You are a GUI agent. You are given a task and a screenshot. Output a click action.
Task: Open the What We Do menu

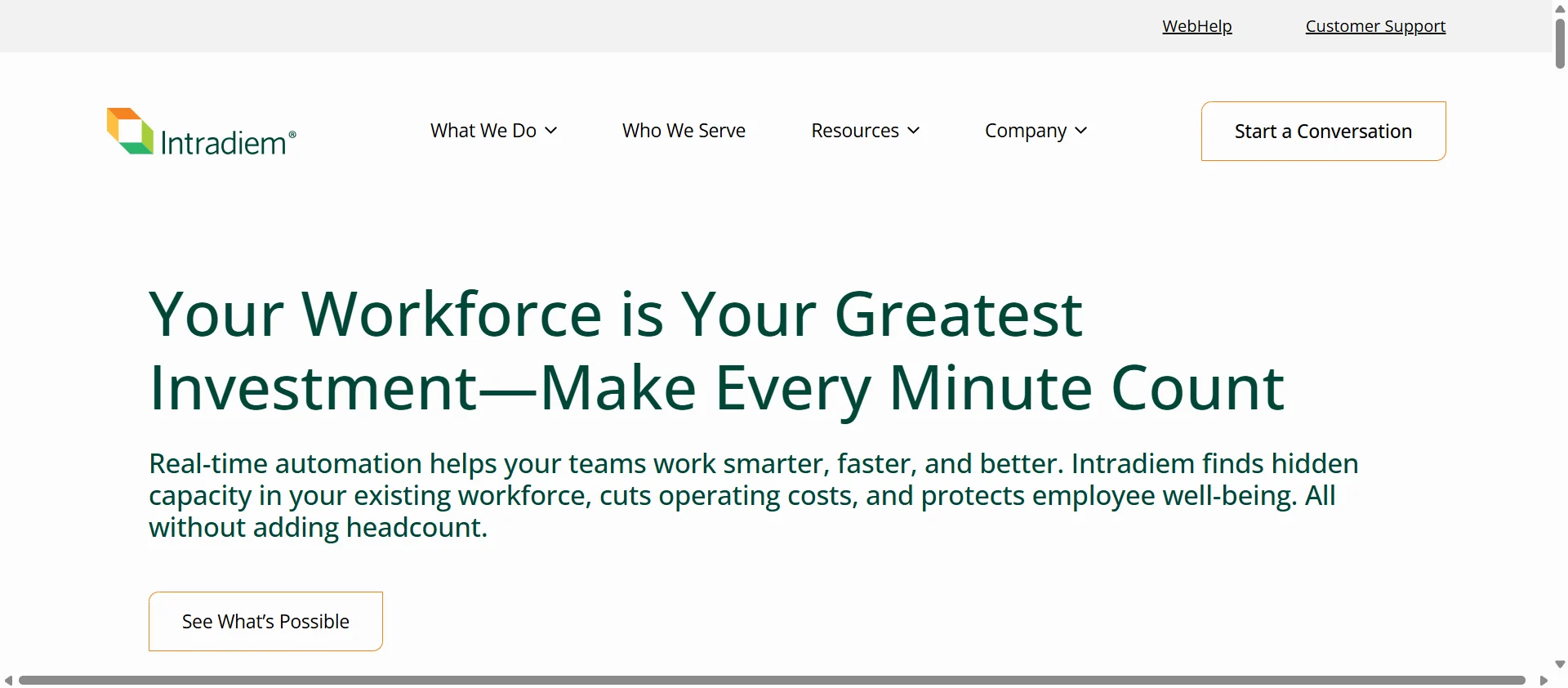click(483, 131)
